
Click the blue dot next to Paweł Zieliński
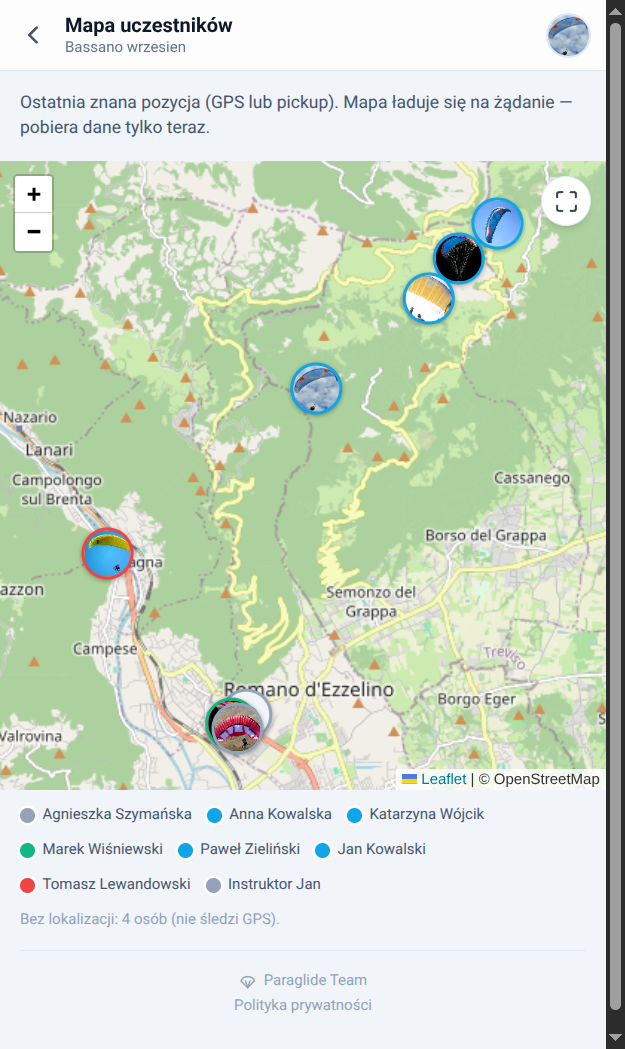[x=185, y=850]
